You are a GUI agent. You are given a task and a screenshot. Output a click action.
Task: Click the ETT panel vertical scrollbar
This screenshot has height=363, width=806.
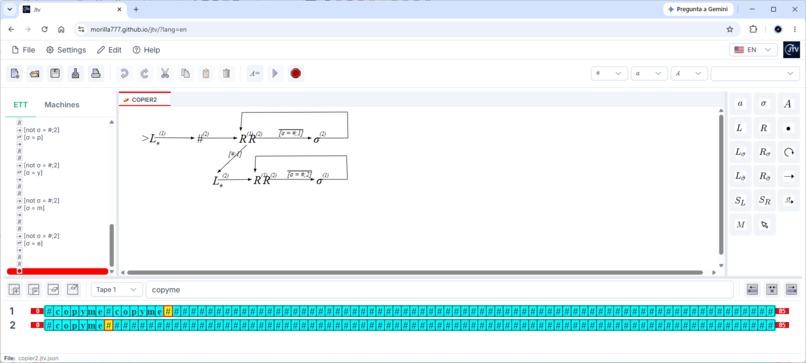coord(112,245)
